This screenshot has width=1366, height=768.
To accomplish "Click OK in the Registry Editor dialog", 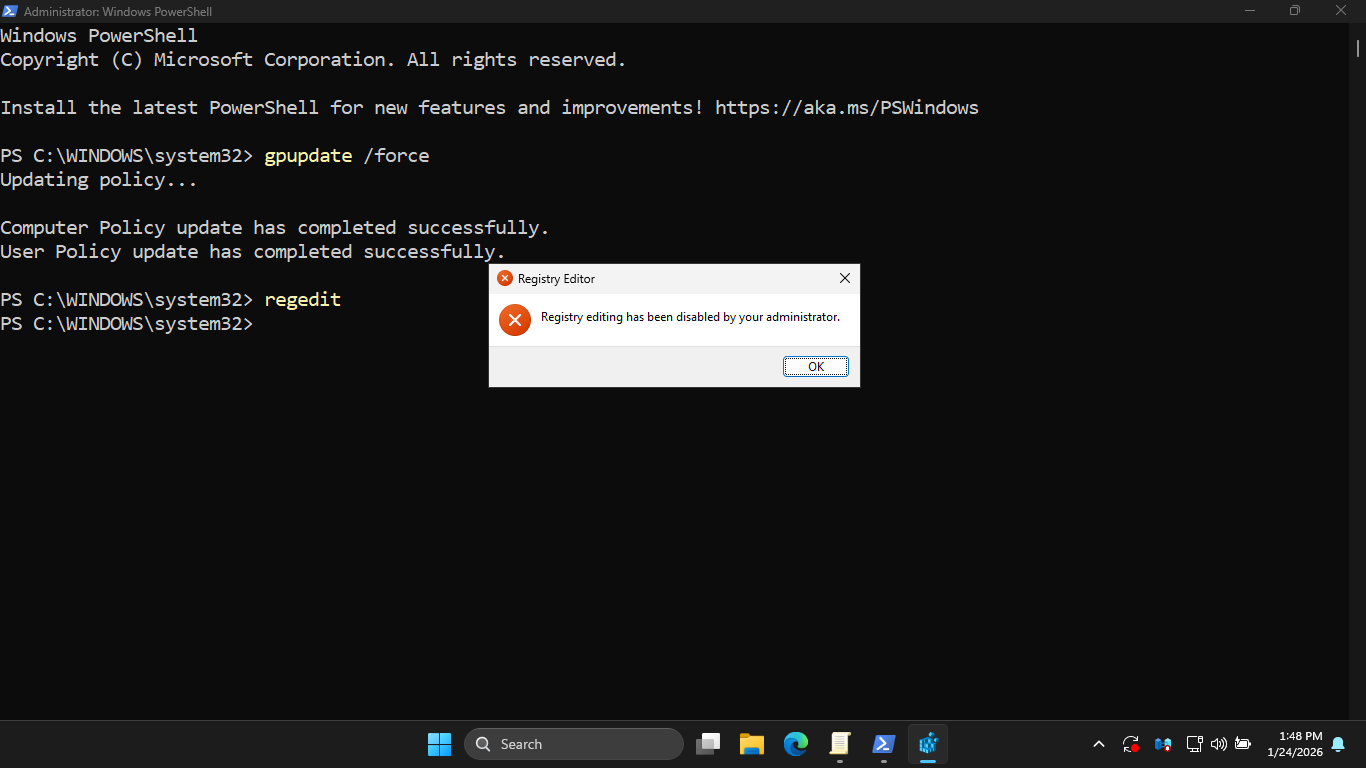I will pos(815,367).
